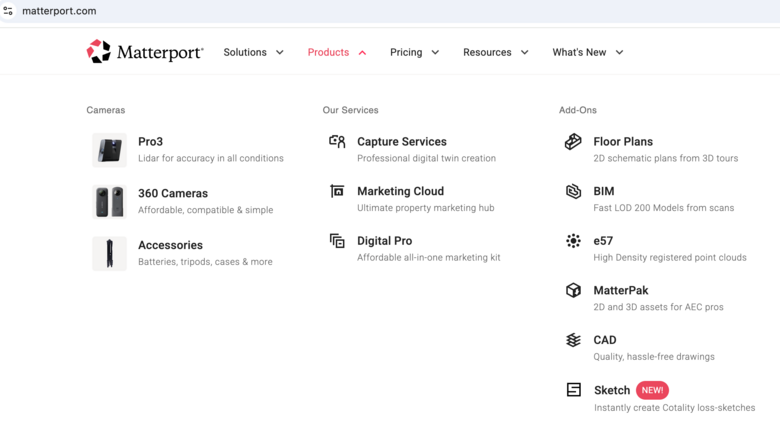Click the CAD layers icon

point(573,340)
